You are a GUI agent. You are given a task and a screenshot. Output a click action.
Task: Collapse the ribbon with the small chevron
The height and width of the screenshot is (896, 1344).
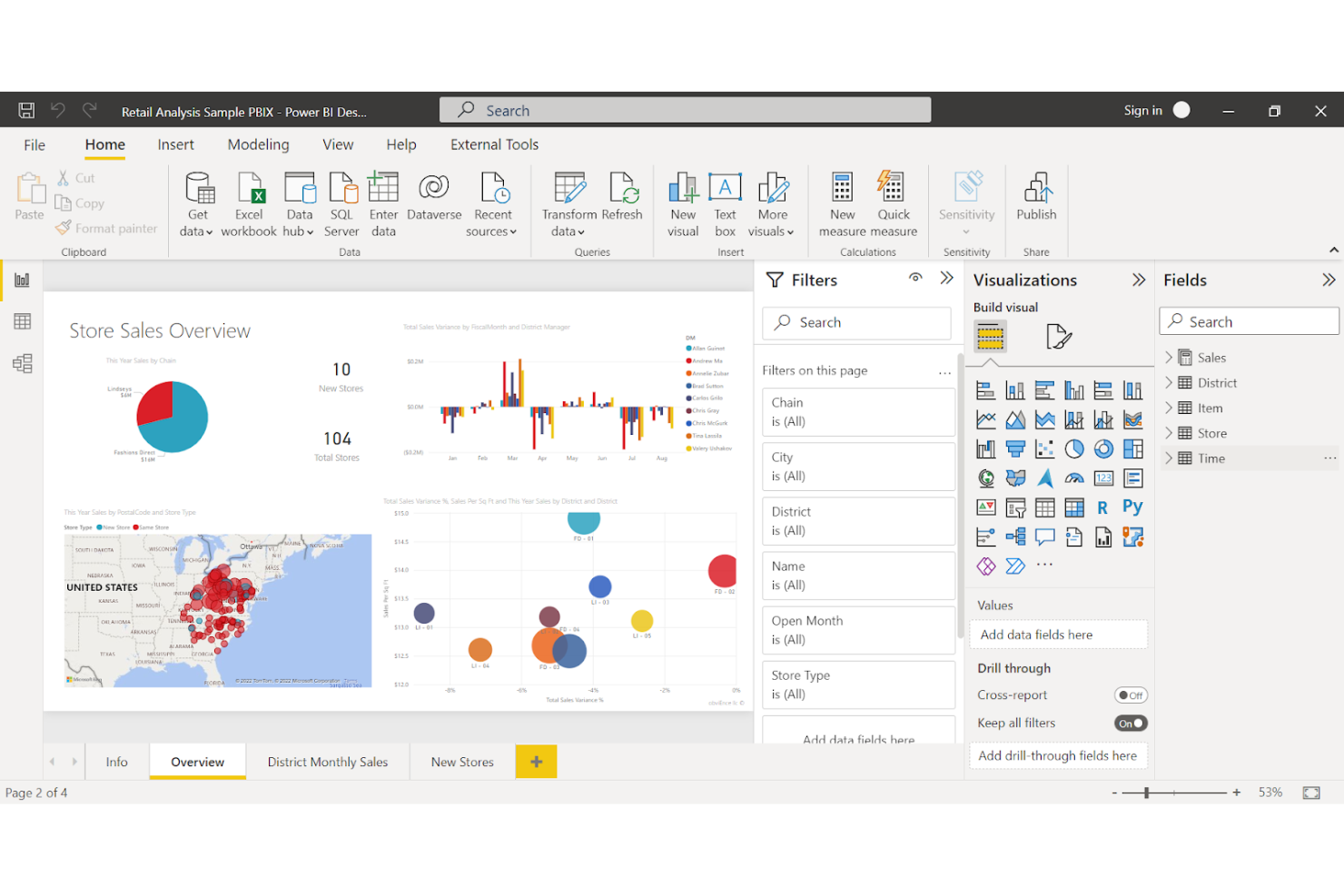1333,250
